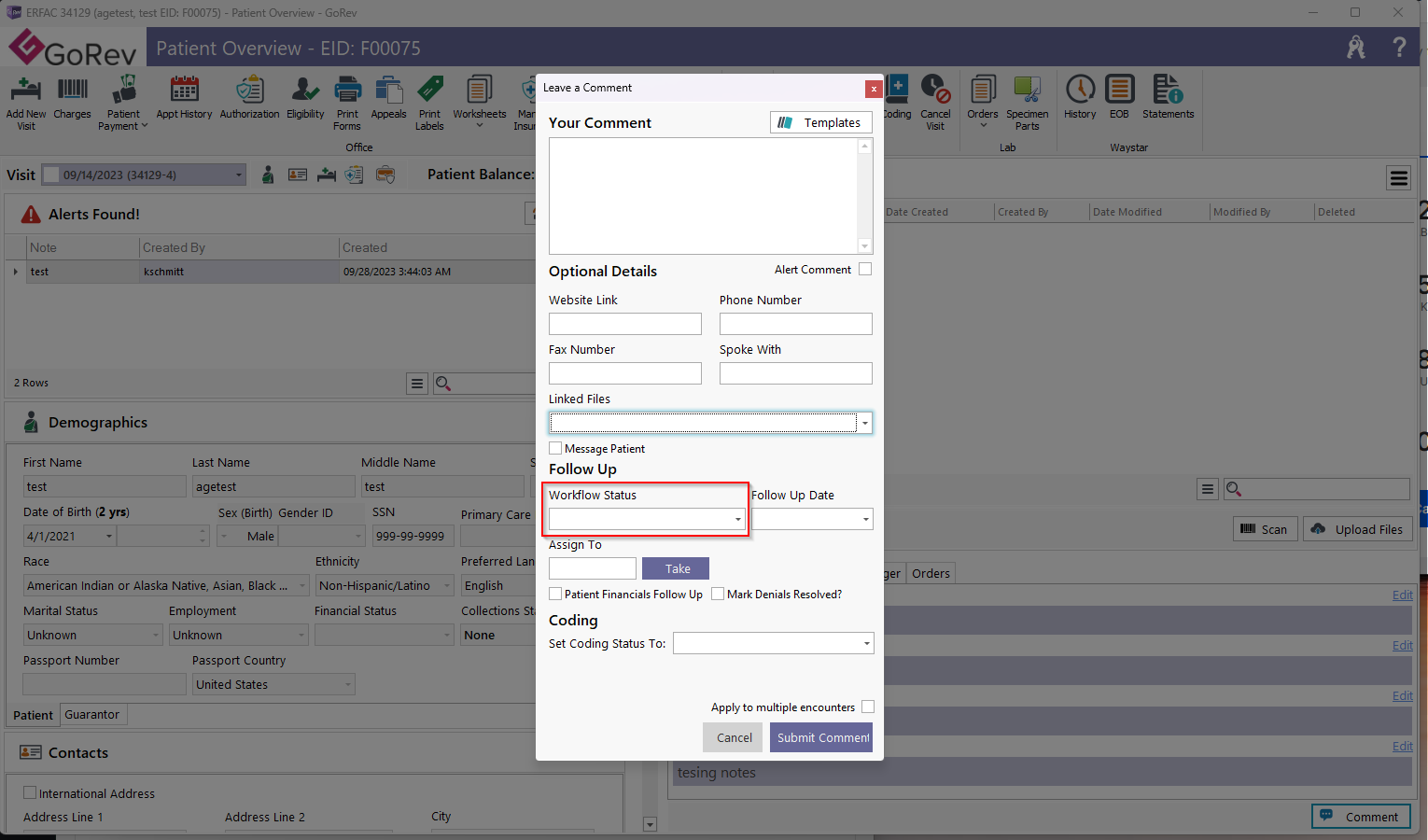
Task: Click Cancel in comment dialog
Action: (x=733, y=737)
